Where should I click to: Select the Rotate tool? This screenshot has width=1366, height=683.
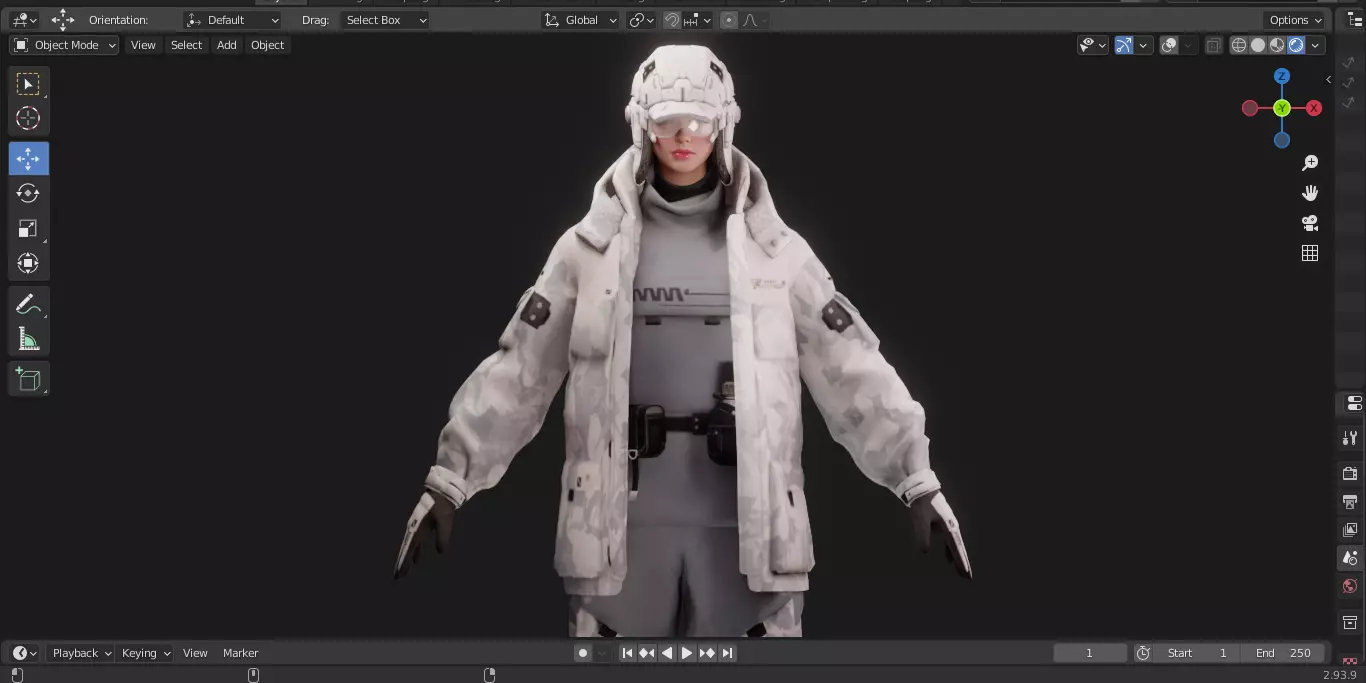[x=28, y=193]
